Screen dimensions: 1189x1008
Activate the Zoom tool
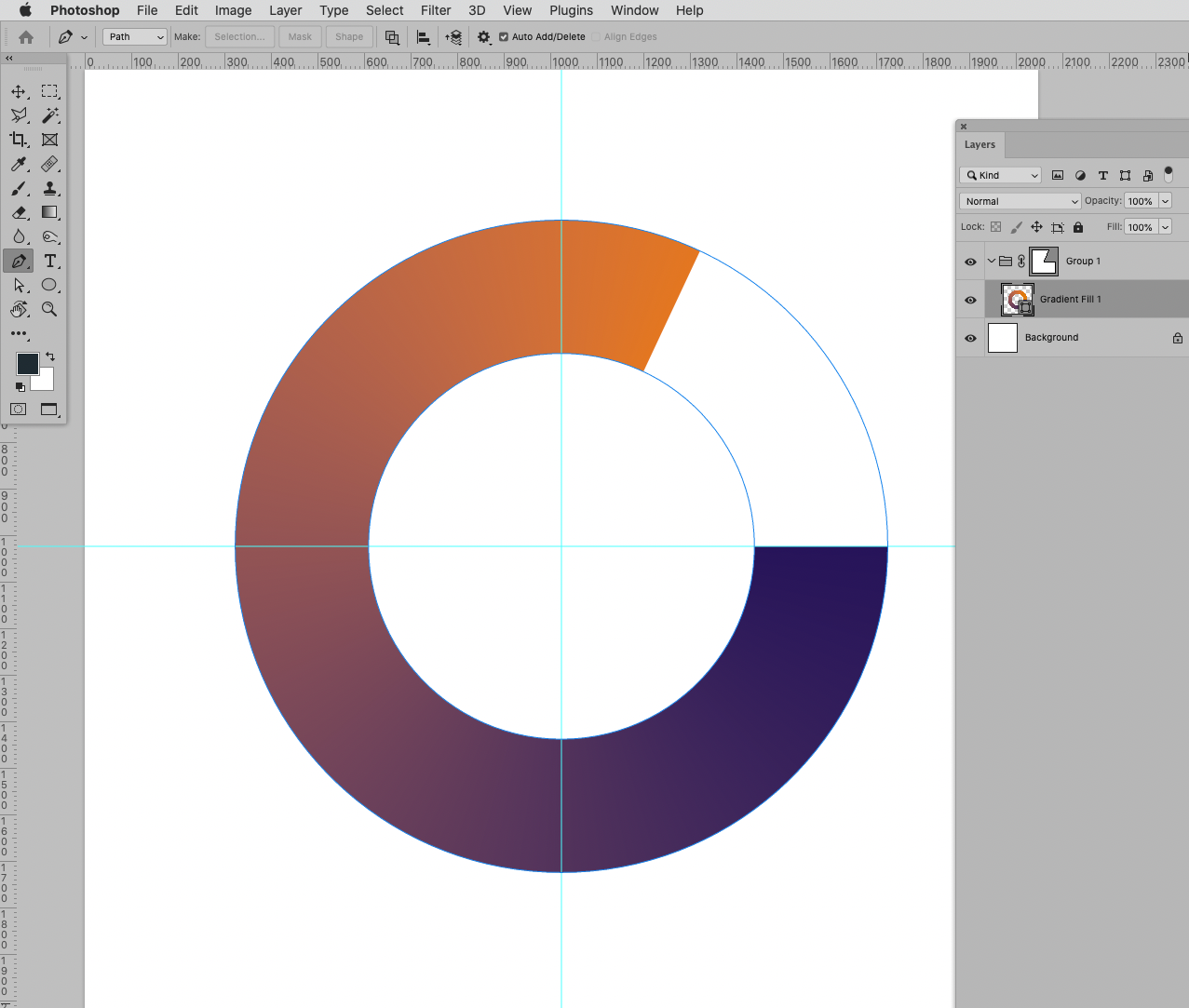click(50, 309)
